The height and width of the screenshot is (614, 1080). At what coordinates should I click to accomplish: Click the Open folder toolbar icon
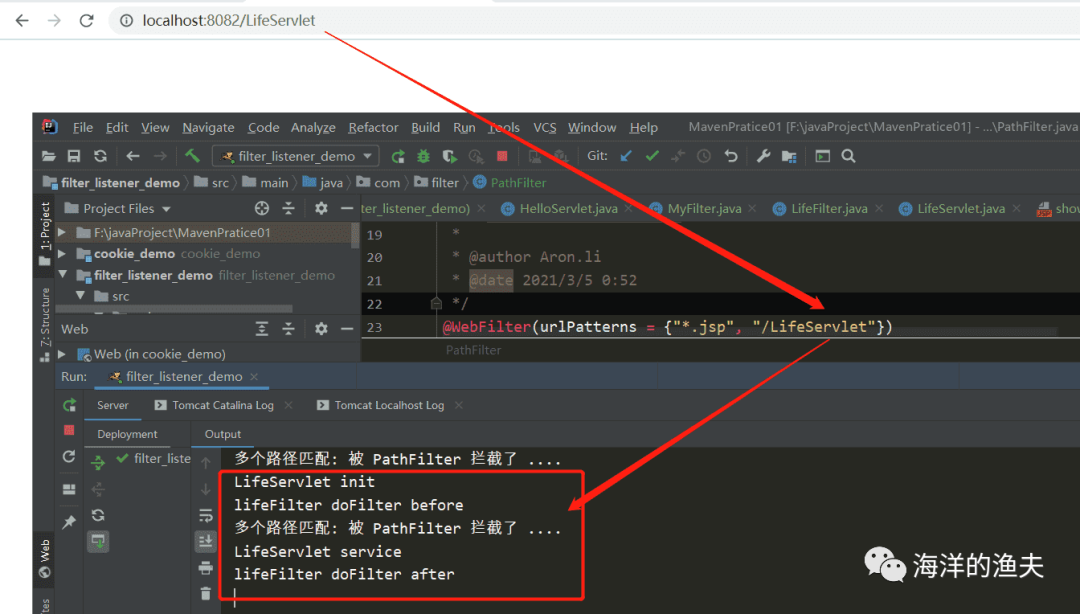coord(48,156)
